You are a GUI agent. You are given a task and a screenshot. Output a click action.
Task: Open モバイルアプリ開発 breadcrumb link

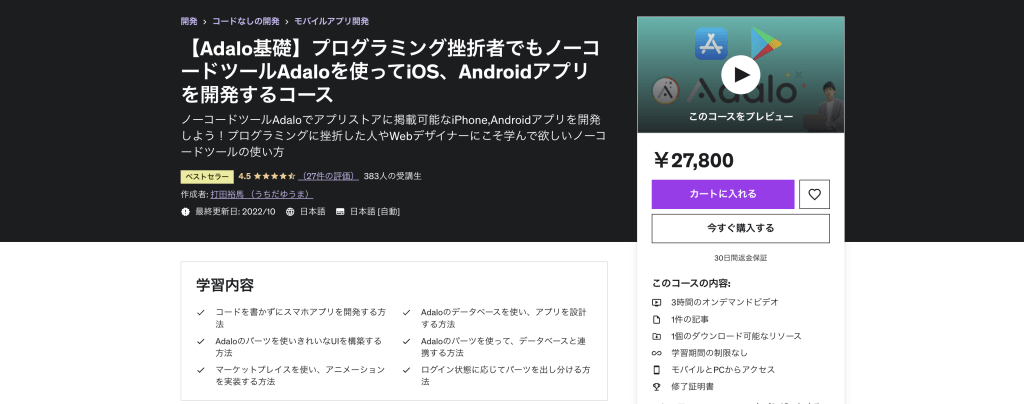332,22
